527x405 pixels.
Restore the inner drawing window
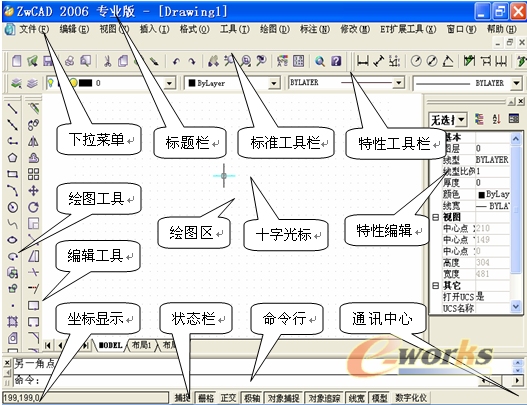510,43
